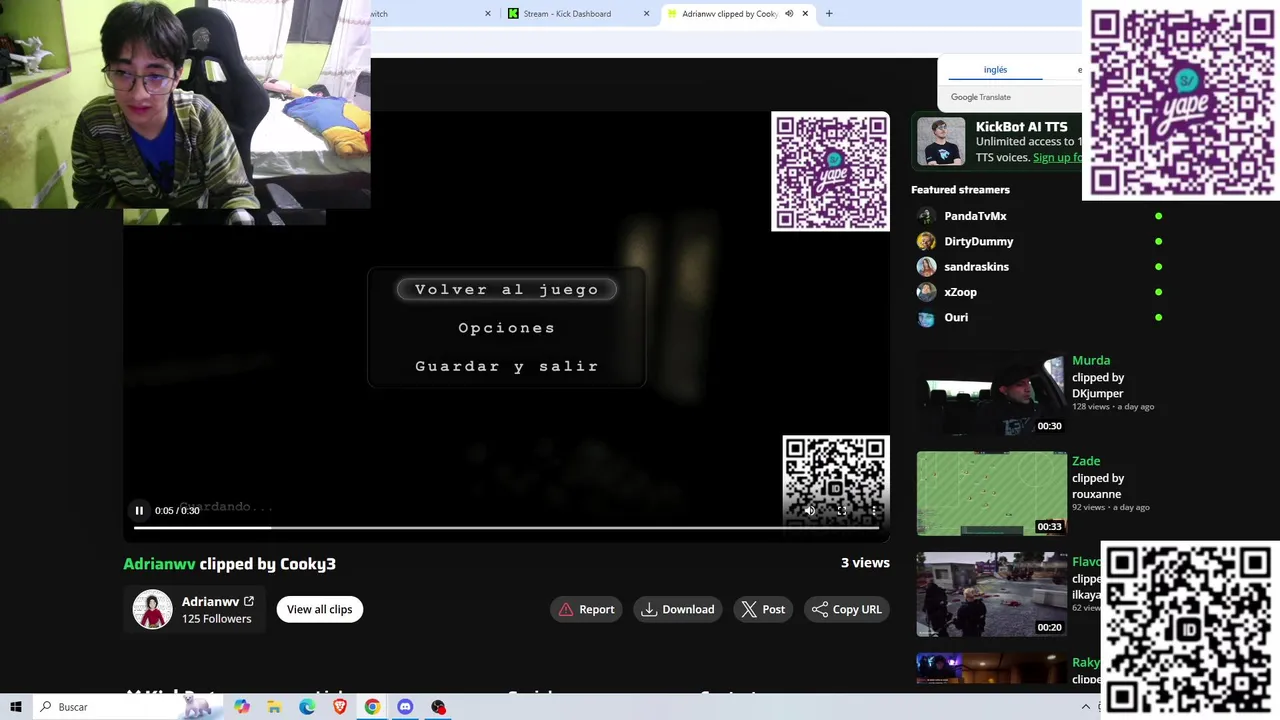1280x720 pixels.
Task: Close the Kick Dashboard tab
Action: pos(646,14)
